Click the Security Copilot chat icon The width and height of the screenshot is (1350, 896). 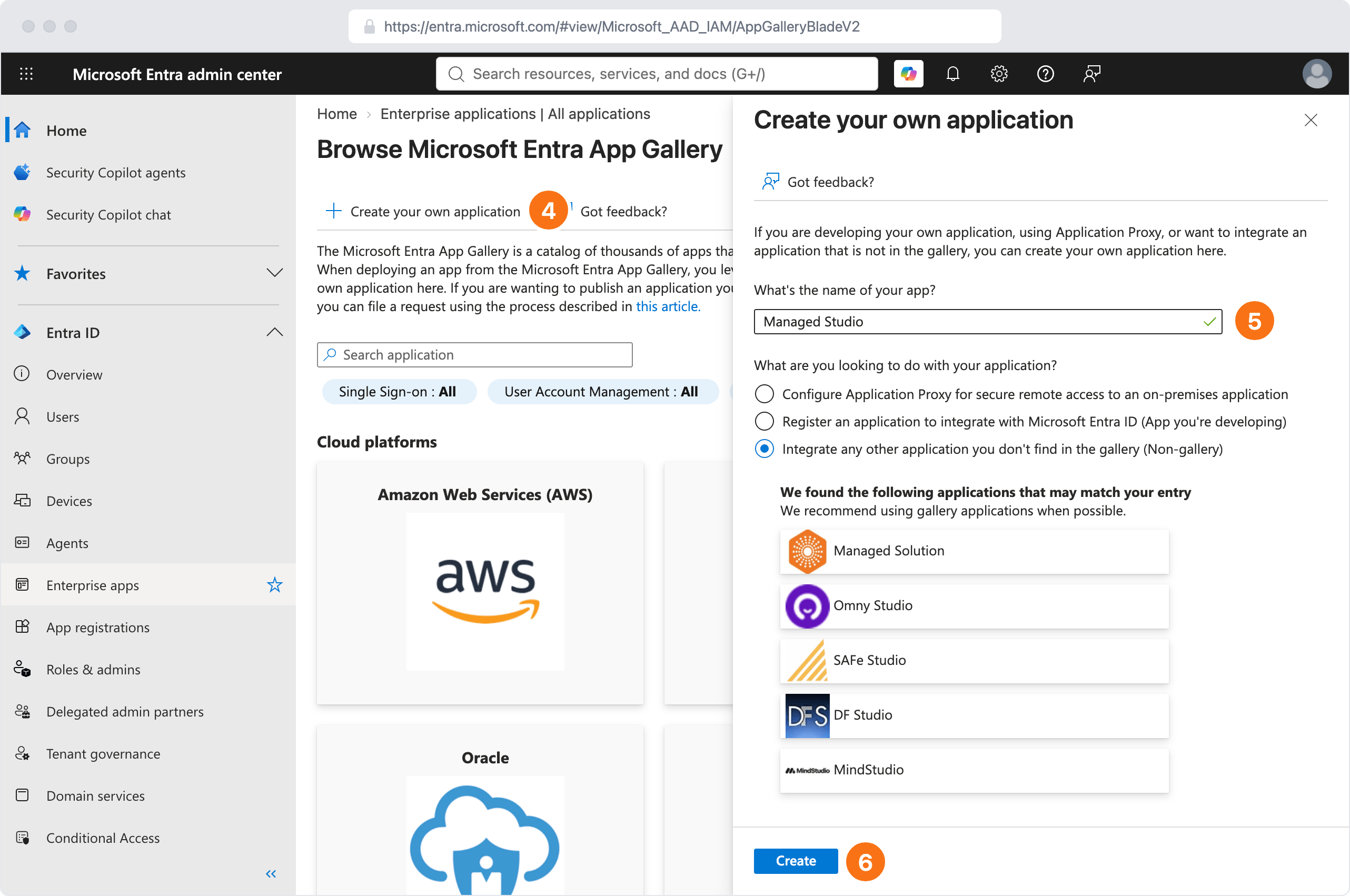tap(22, 214)
